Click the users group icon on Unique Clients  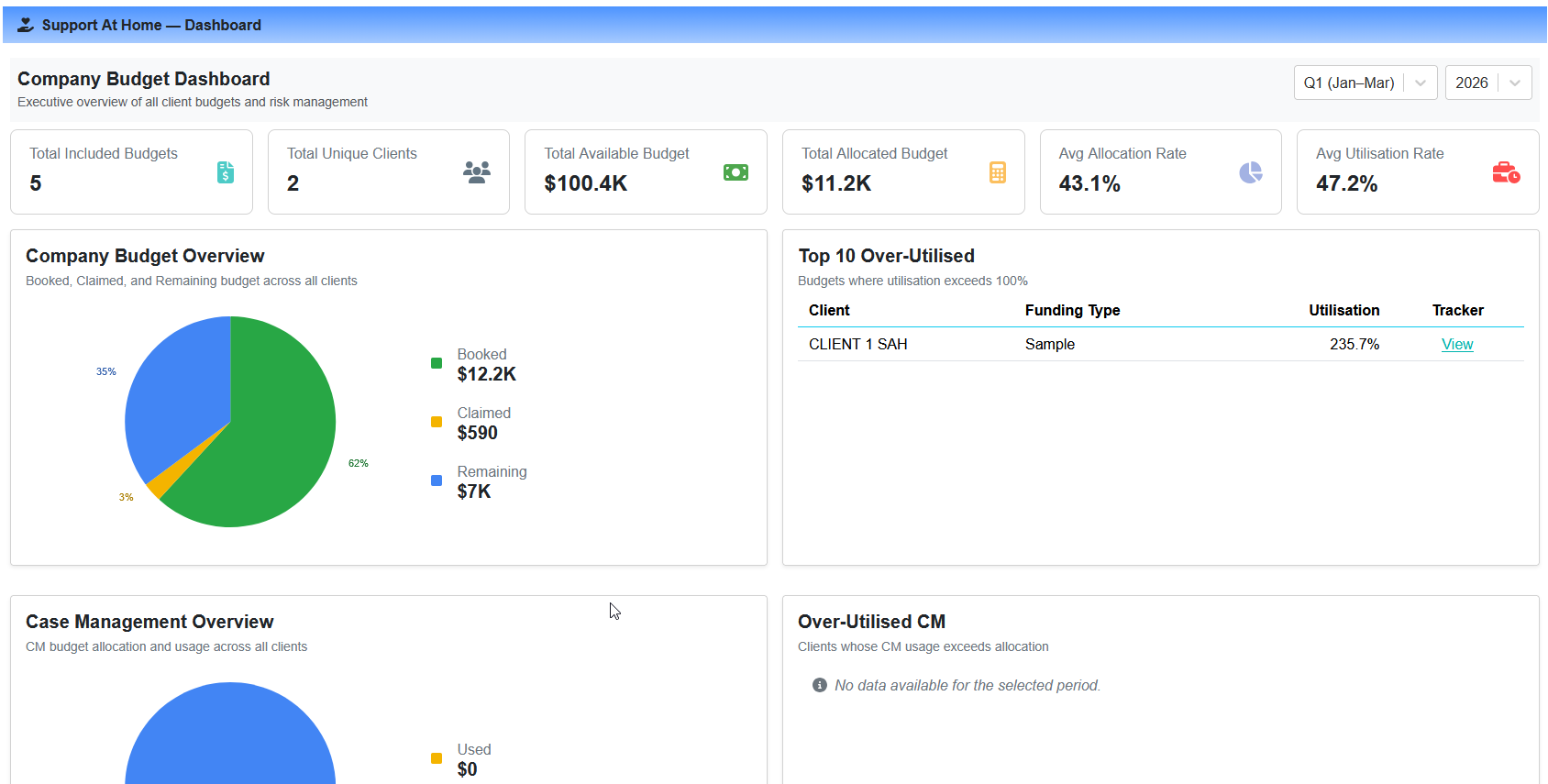(477, 172)
